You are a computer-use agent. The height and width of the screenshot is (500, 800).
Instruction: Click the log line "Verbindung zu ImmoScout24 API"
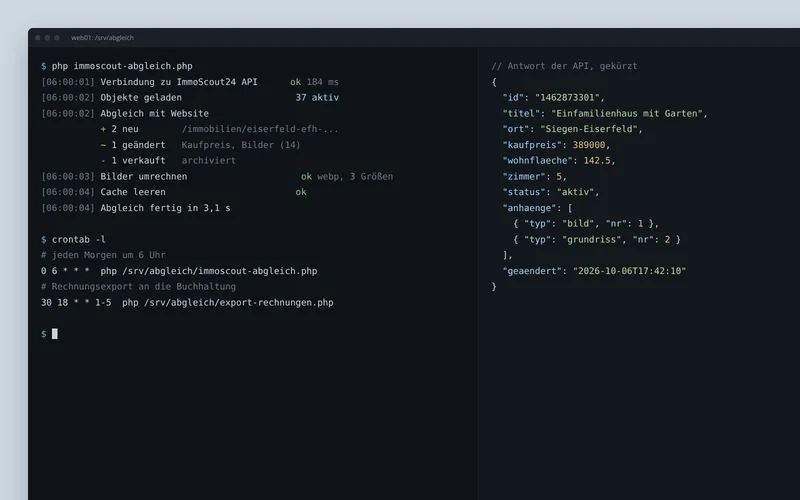[x=179, y=82]
